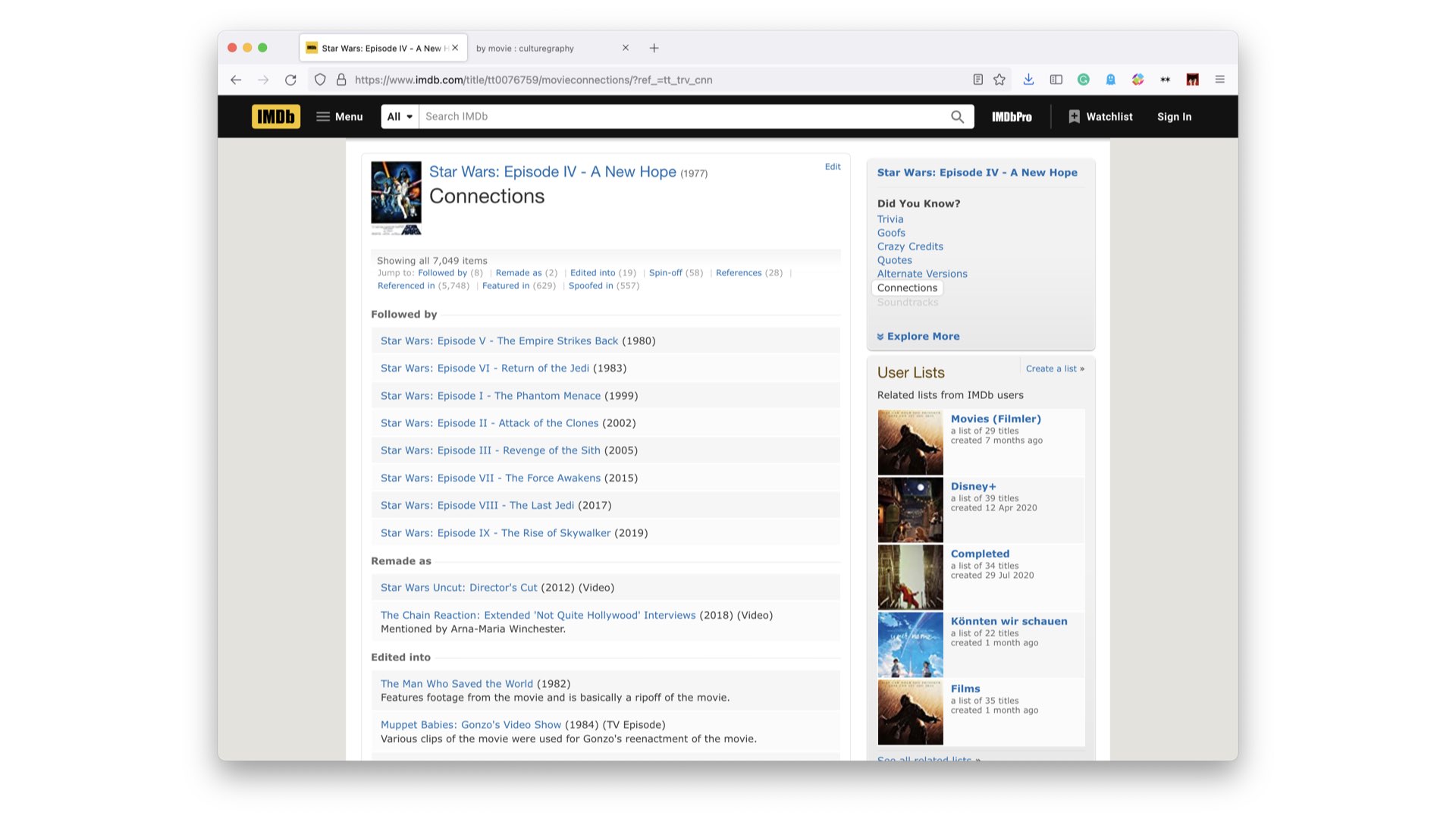Jump to Spin-off section
Viewport: 1456px width, 819px height.
click(x=665, y=273)
